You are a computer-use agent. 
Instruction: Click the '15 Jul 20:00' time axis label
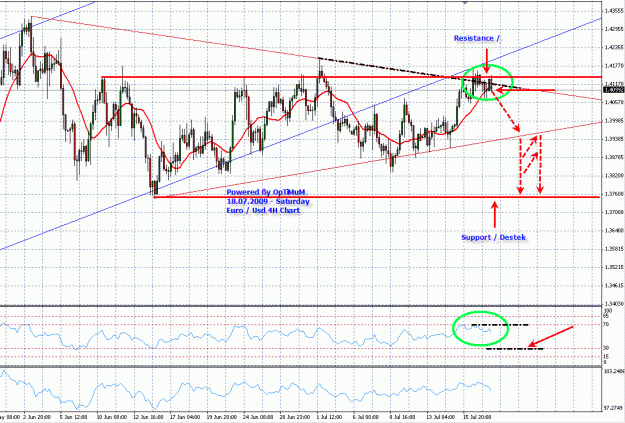pos(478,417)
